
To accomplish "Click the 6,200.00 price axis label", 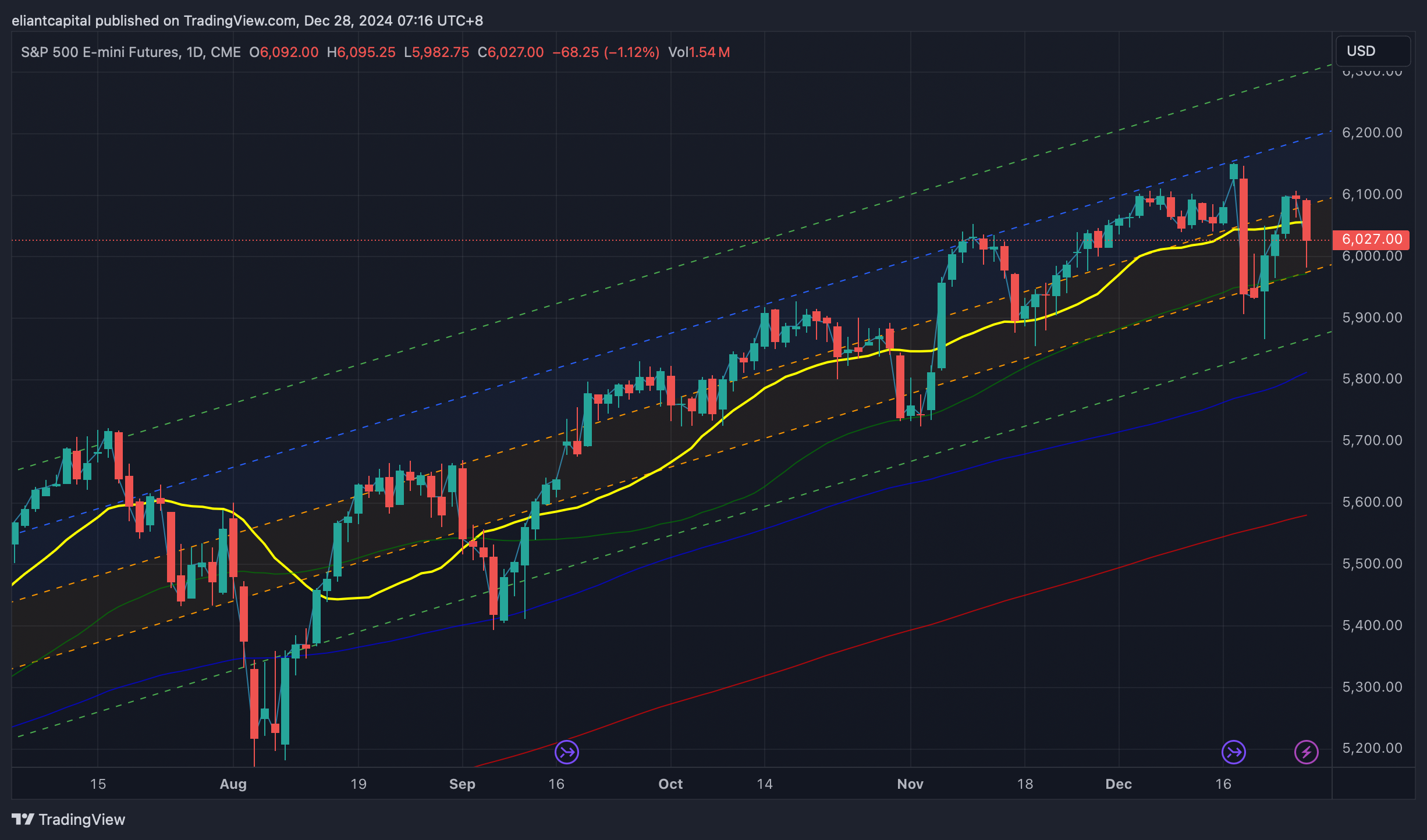I will (x=1372, y=133).
